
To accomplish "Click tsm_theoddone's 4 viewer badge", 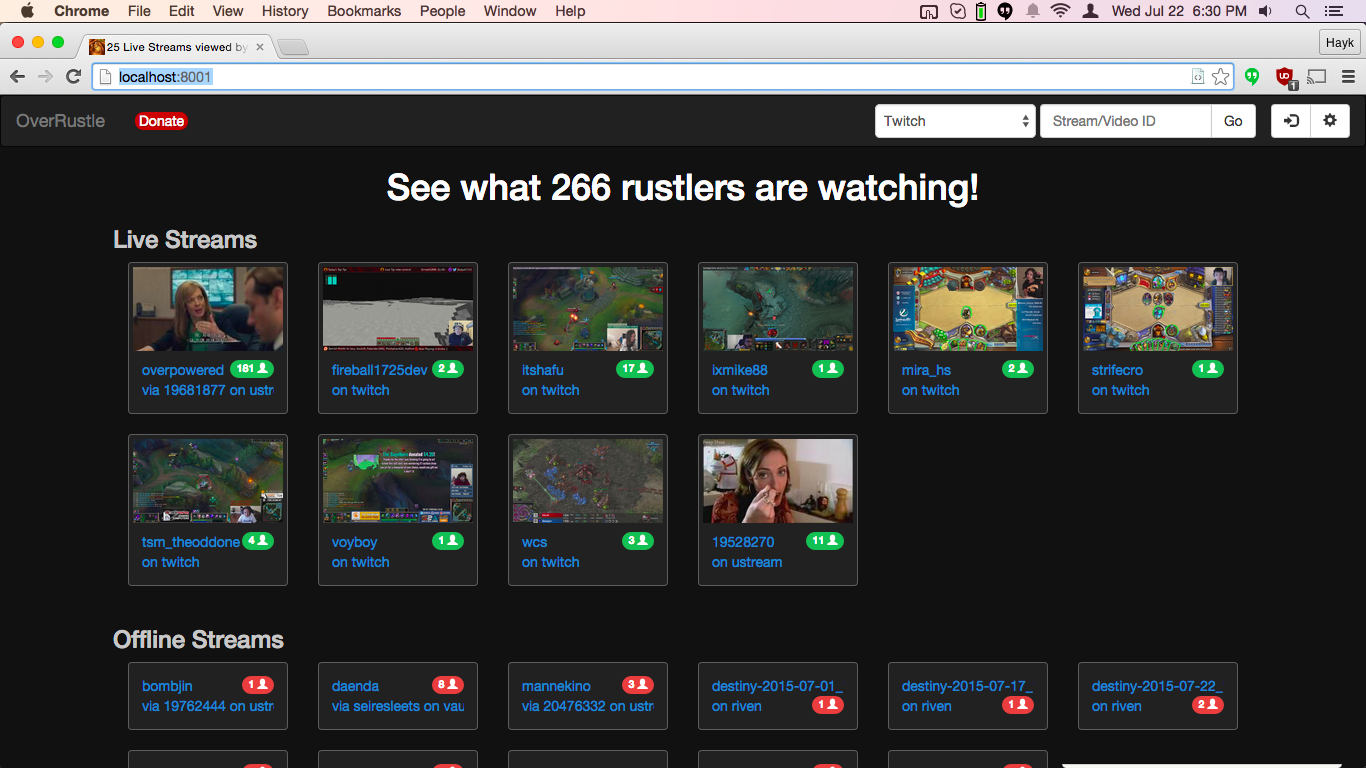I will [258, 541].
